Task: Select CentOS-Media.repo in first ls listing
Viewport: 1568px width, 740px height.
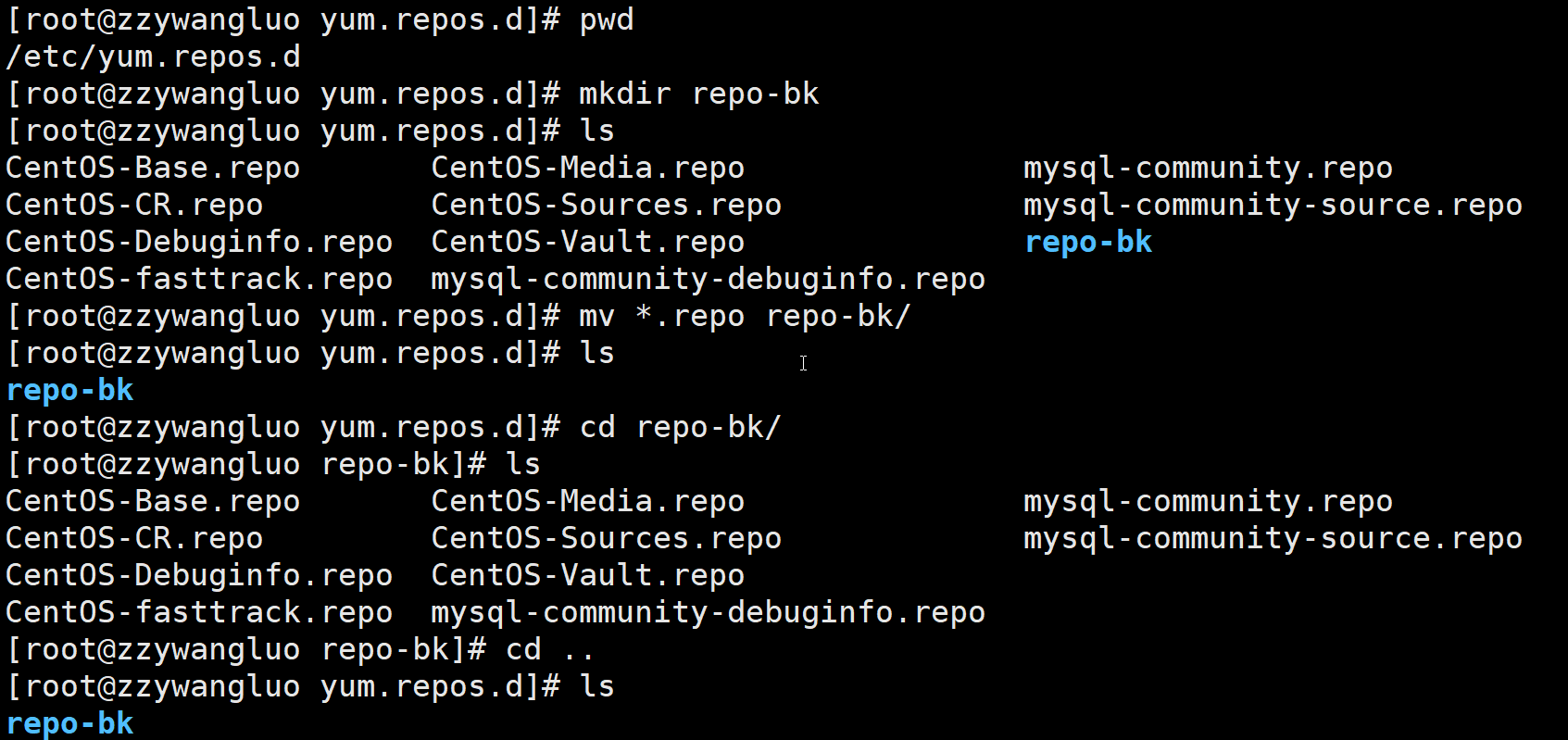Action: pos(588,169)
